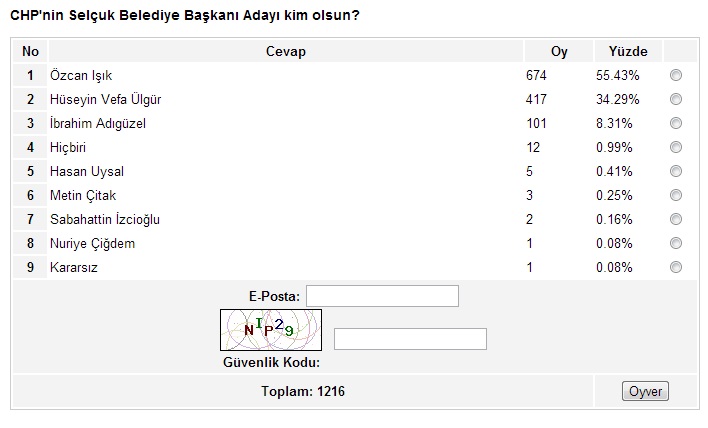Click the Toplam: 1216 total label
This screenshot has height=428, width=708.
pos(303,391)
